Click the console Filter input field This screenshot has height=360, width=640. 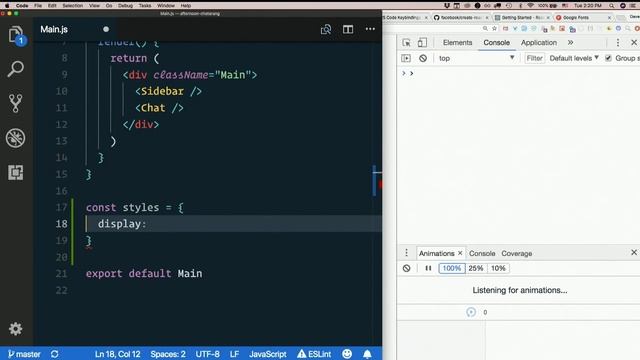pyautogui.click(x=534, y=58)
